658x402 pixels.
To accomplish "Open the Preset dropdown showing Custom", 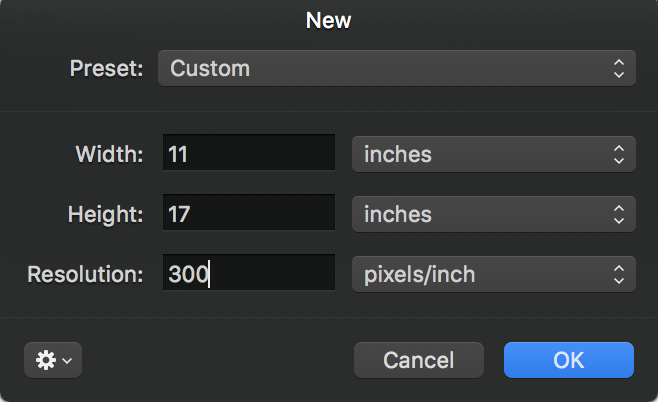I will [397, 68].
